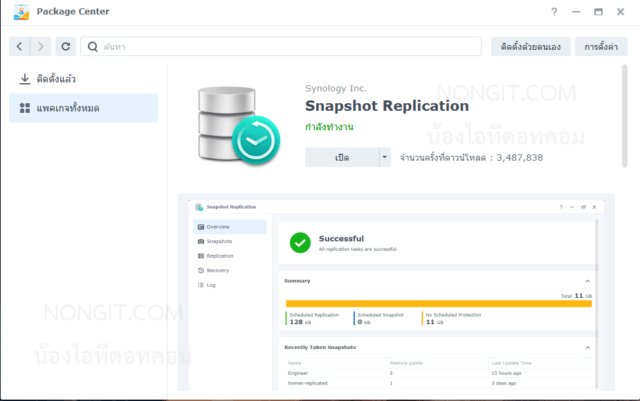Select แพคเกจทั้งหมด all packages
Viewport: 640px width, 401px height.
tap(84, 108)
